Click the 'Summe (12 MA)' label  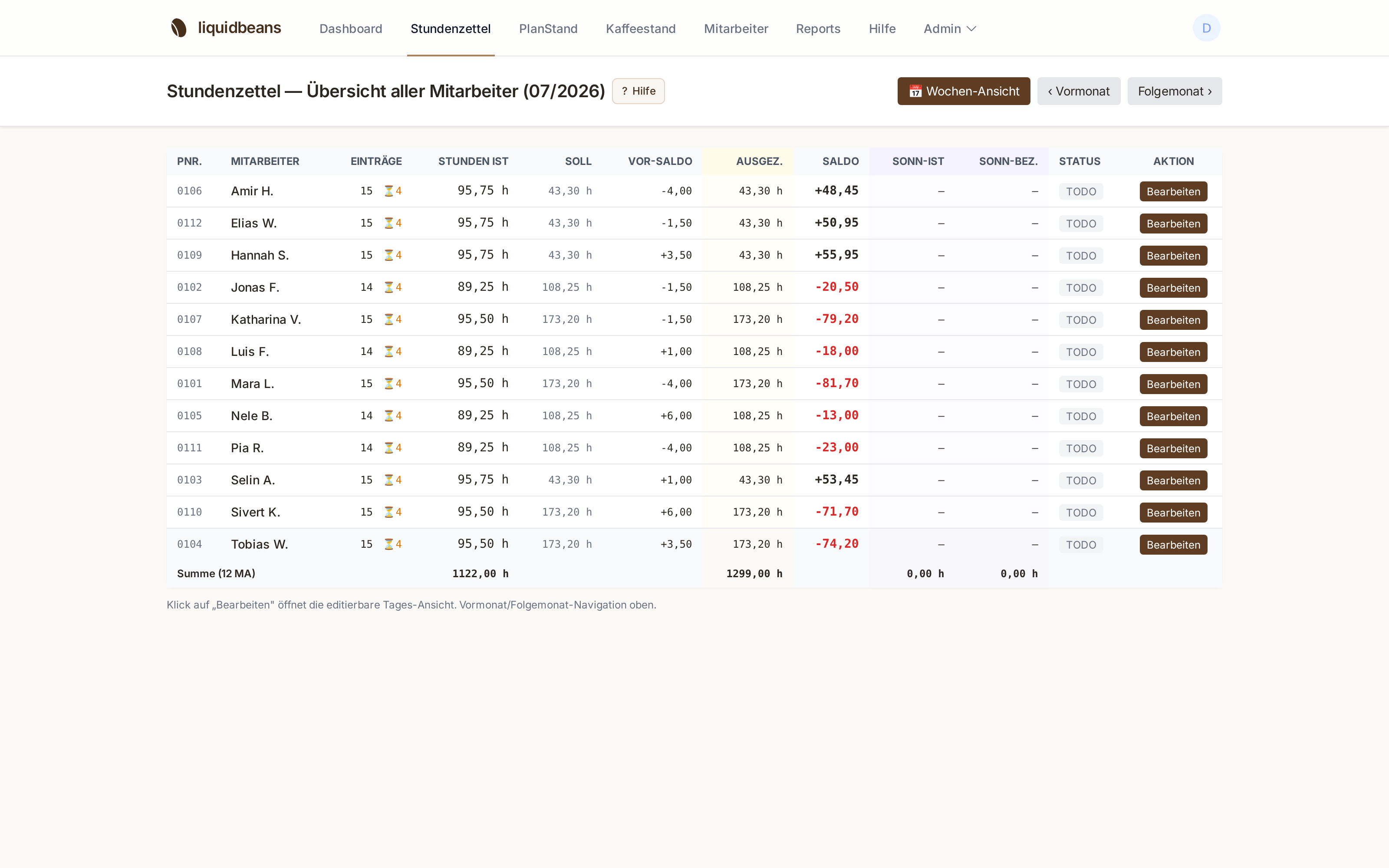click(x=216, y=573)
